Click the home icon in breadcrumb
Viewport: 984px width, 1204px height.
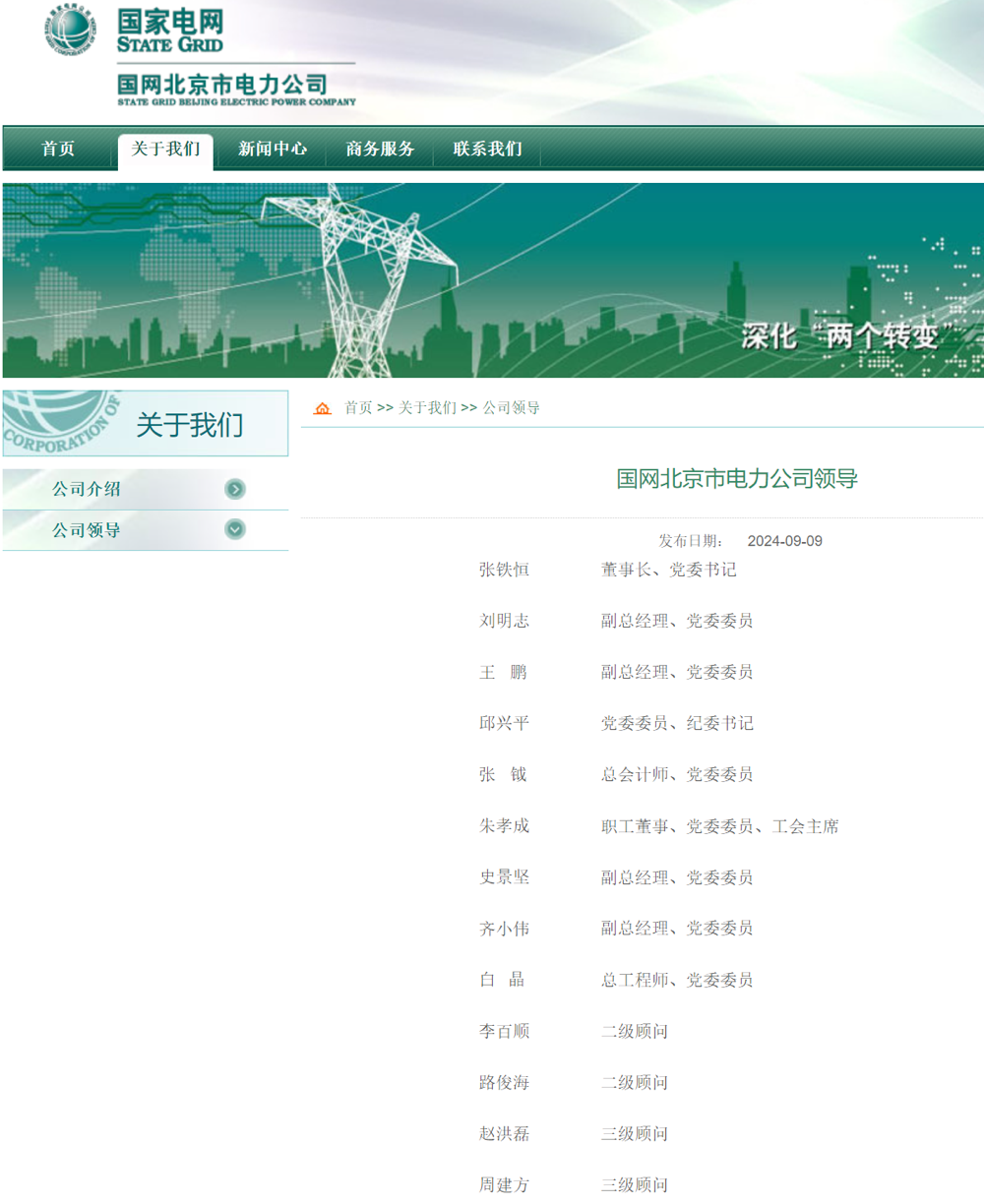pos(322,408)
